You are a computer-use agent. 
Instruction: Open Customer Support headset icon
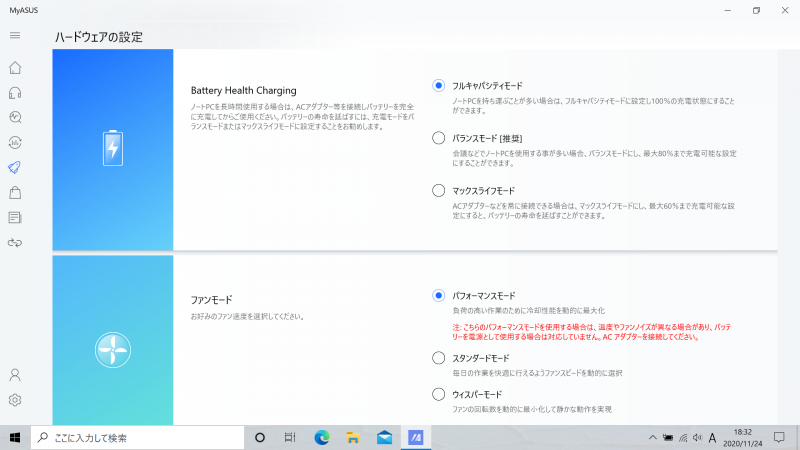click(15, 93)
